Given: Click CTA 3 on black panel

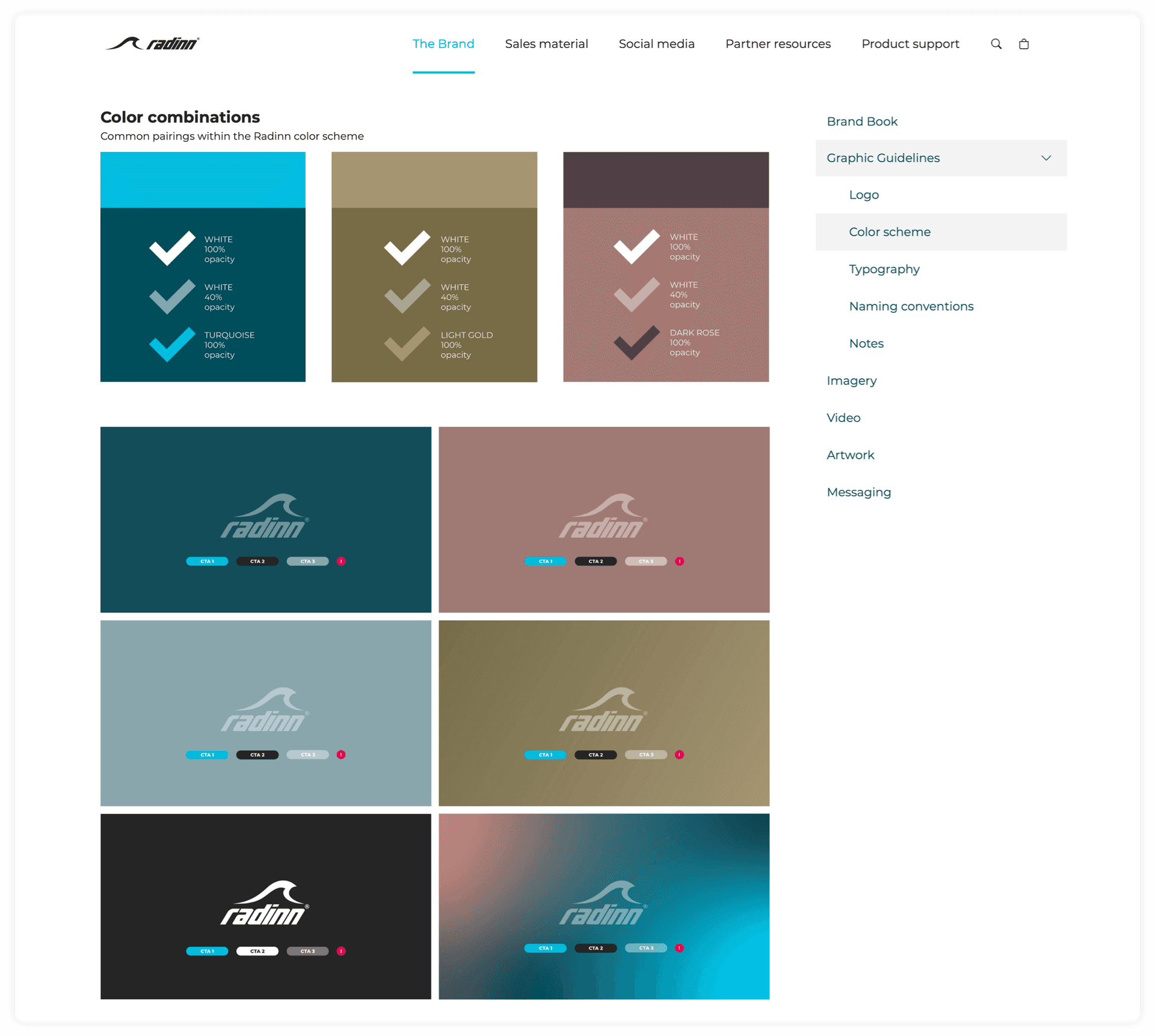Looking at the screenshot, I should click(x=307, y=951).
